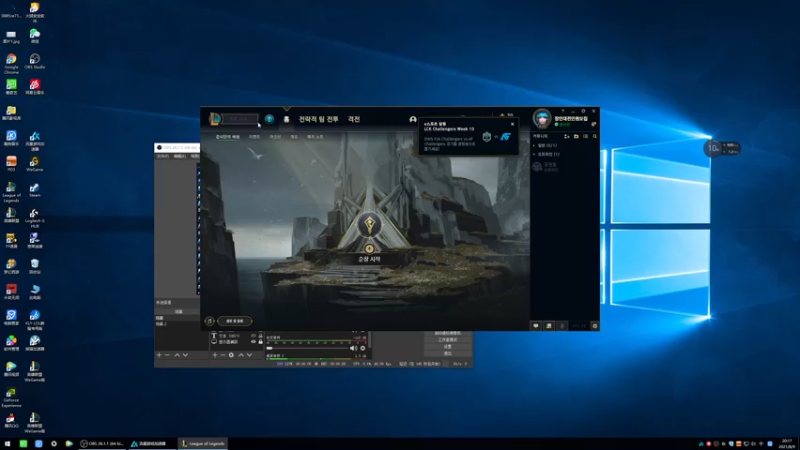
Task: Open the help question mark in League client
Action: point(563,111)
